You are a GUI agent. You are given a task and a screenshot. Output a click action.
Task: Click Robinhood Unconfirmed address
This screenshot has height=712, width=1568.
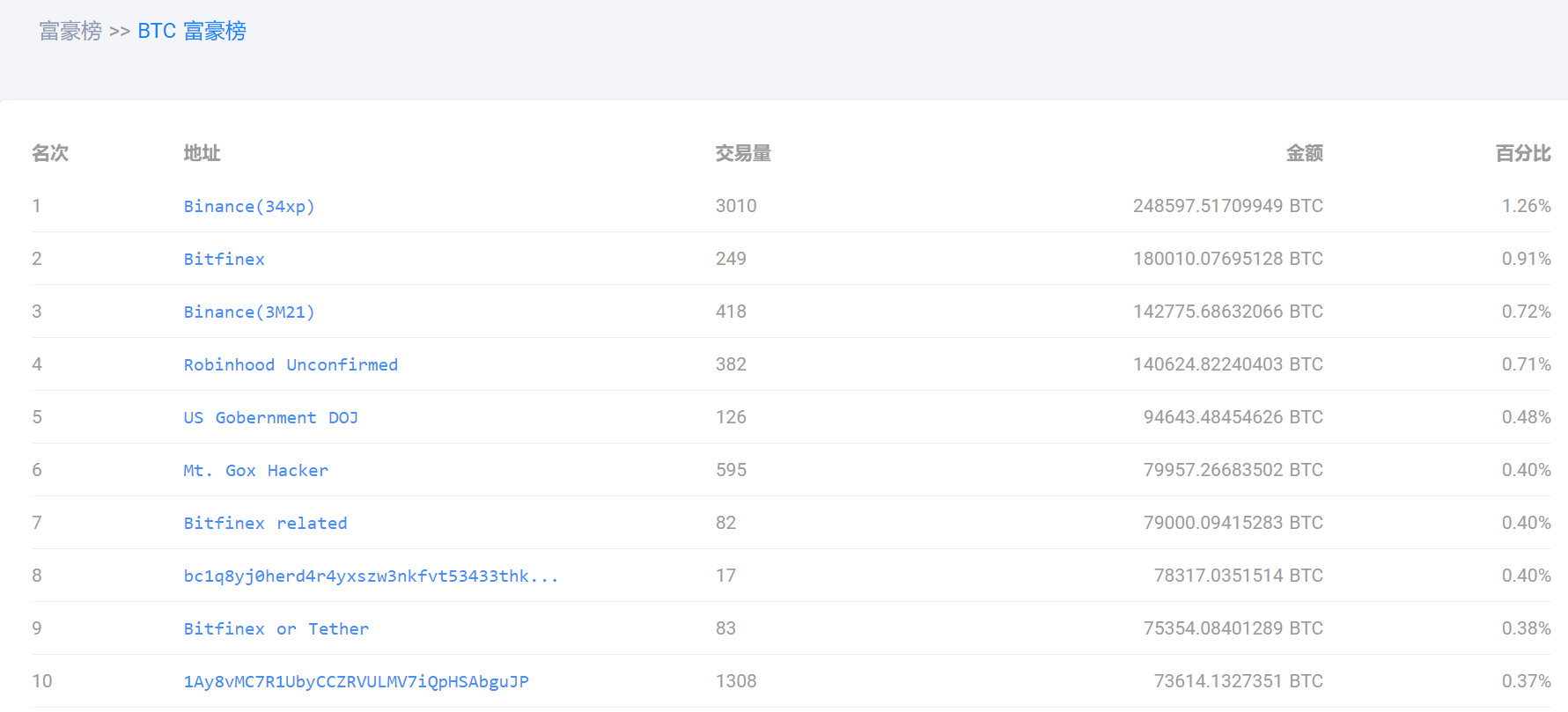pos(291,364)
